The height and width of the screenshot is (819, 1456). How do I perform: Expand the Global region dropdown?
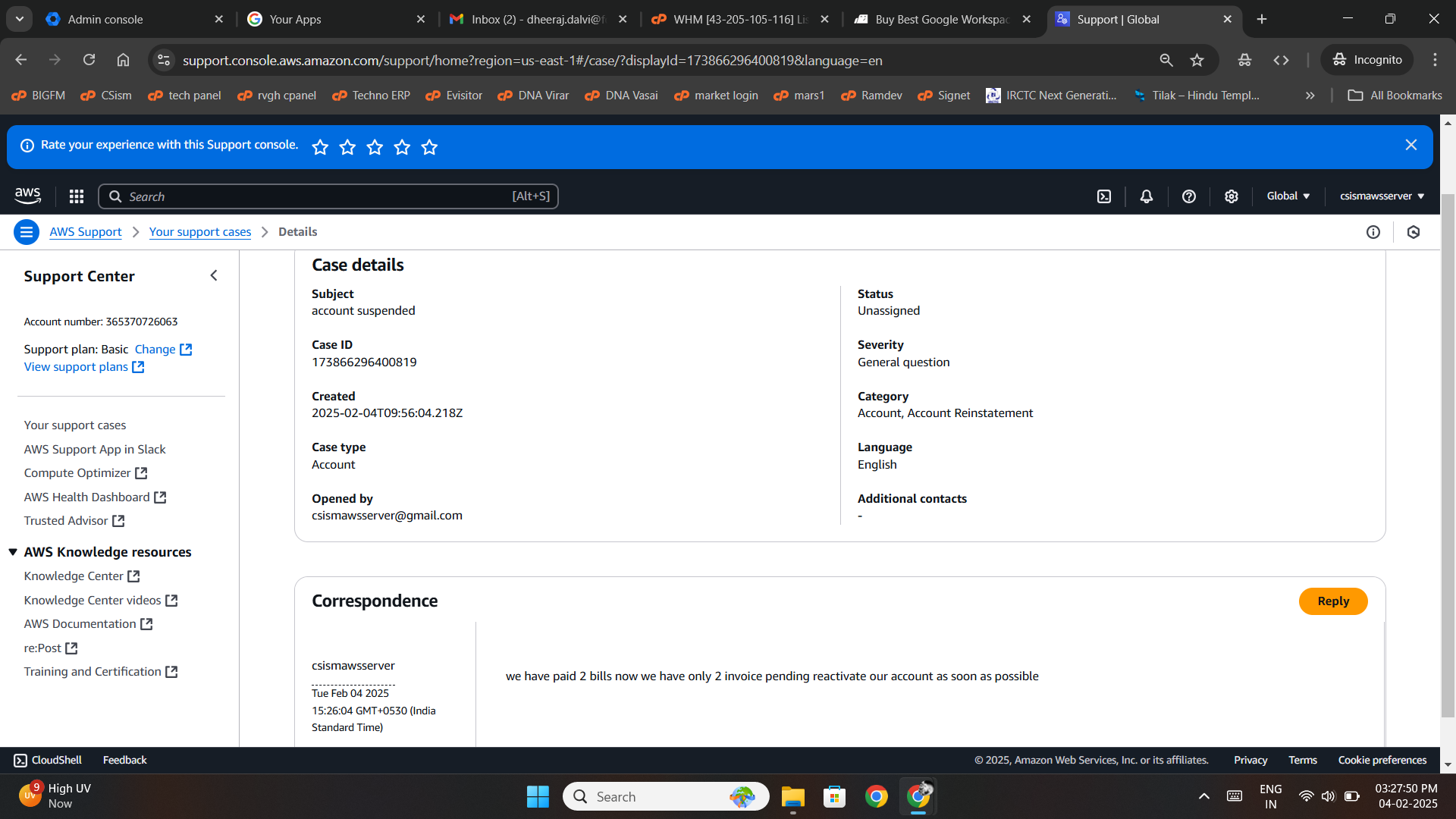[1288, 196]
